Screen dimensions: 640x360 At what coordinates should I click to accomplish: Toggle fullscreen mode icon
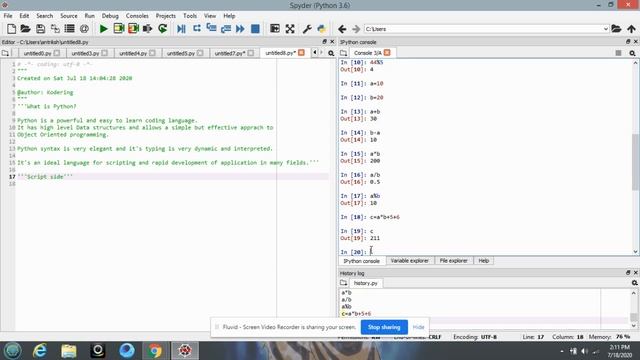[x=290, y=29]
